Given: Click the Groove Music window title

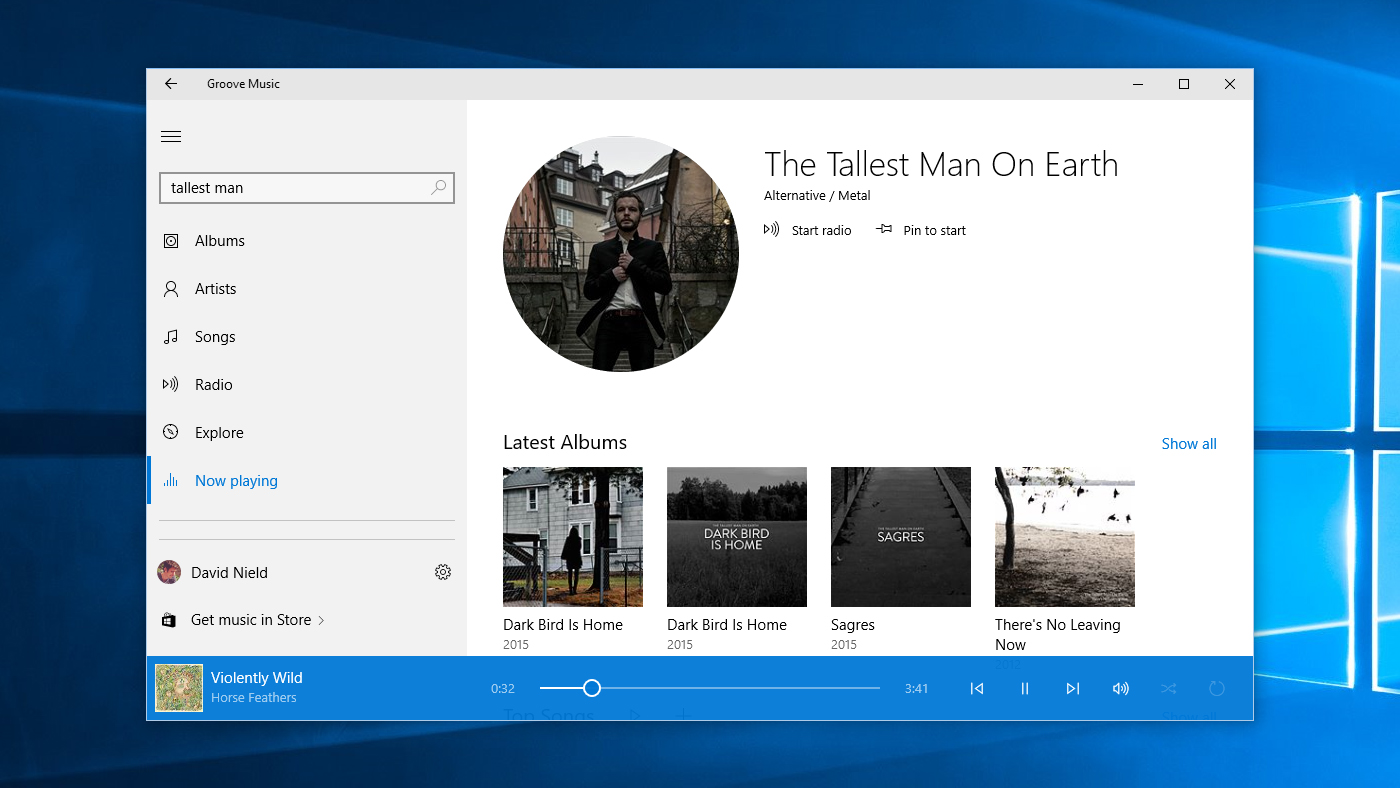Looking at the screenshot, I should pyautogui.click(x=243, y=84).
